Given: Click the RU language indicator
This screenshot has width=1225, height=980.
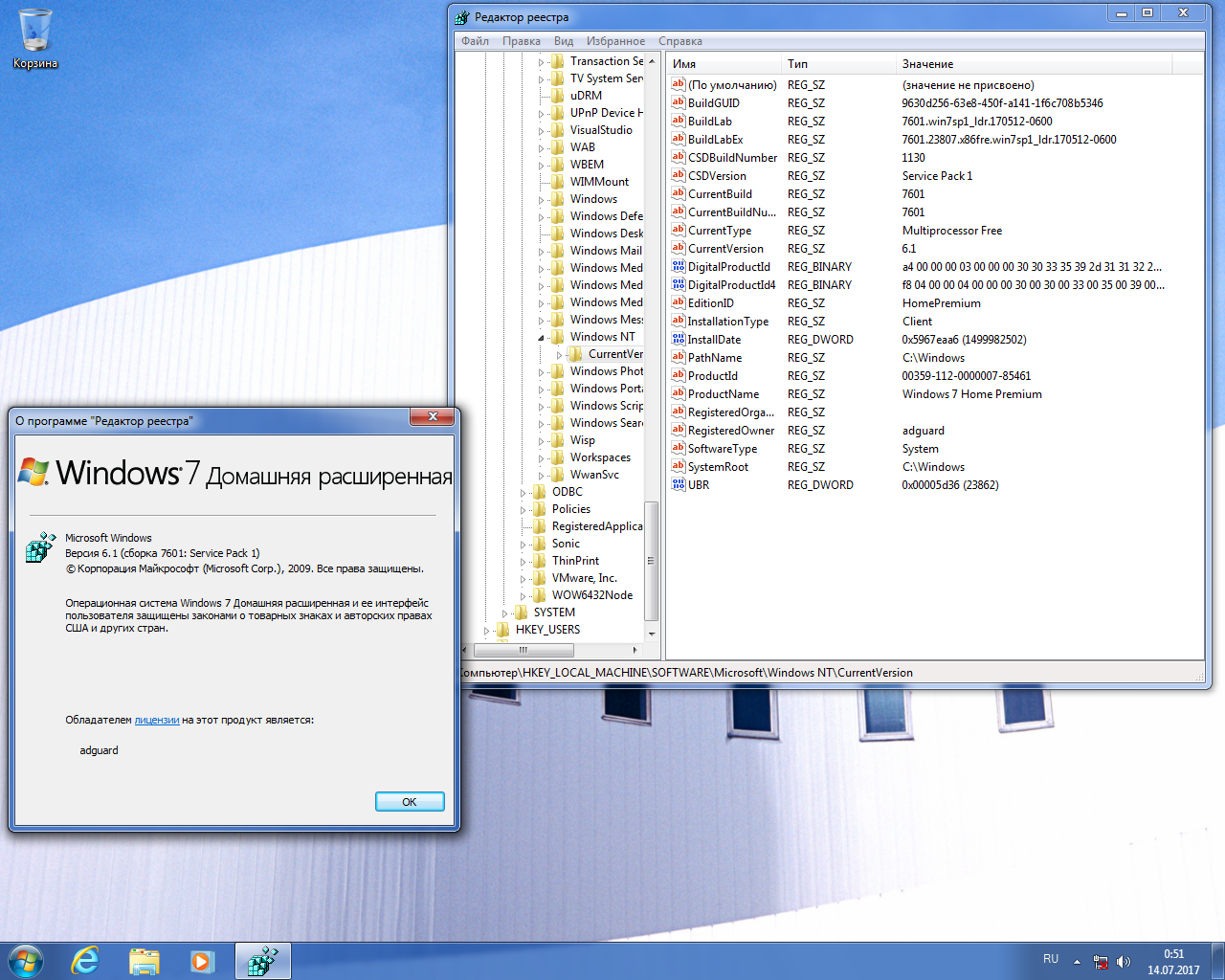Looking at the screenshot, I should coord(1051,959).
